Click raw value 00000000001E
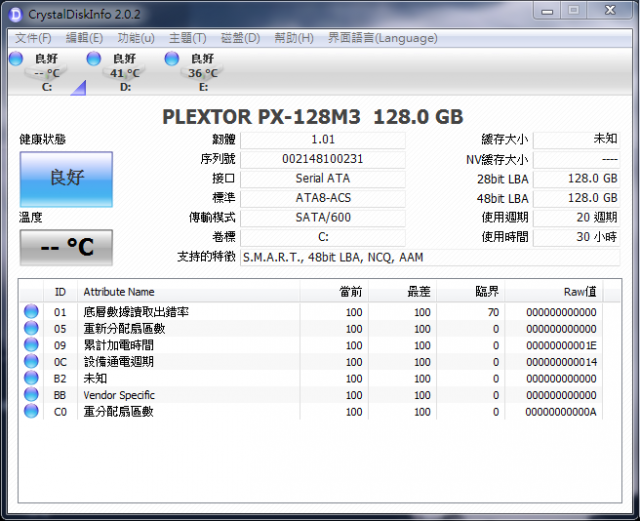This screenshot has width=640, height=521. tap(561, 346)
